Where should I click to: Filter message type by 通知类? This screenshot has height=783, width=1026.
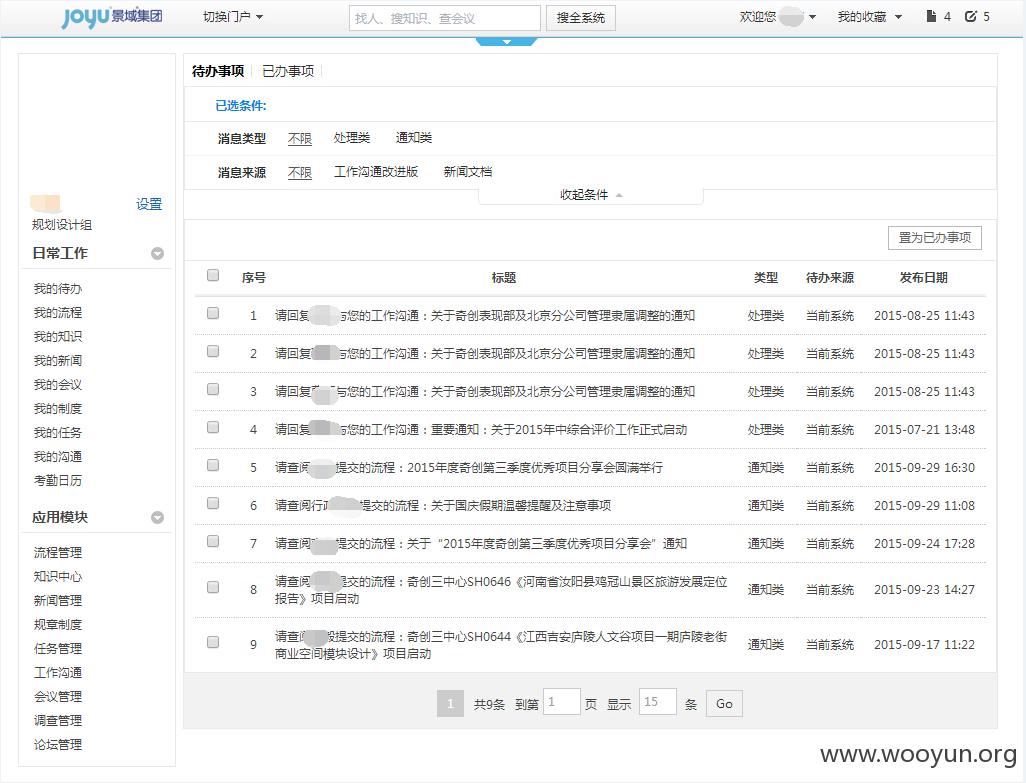[x=414, y=137]
